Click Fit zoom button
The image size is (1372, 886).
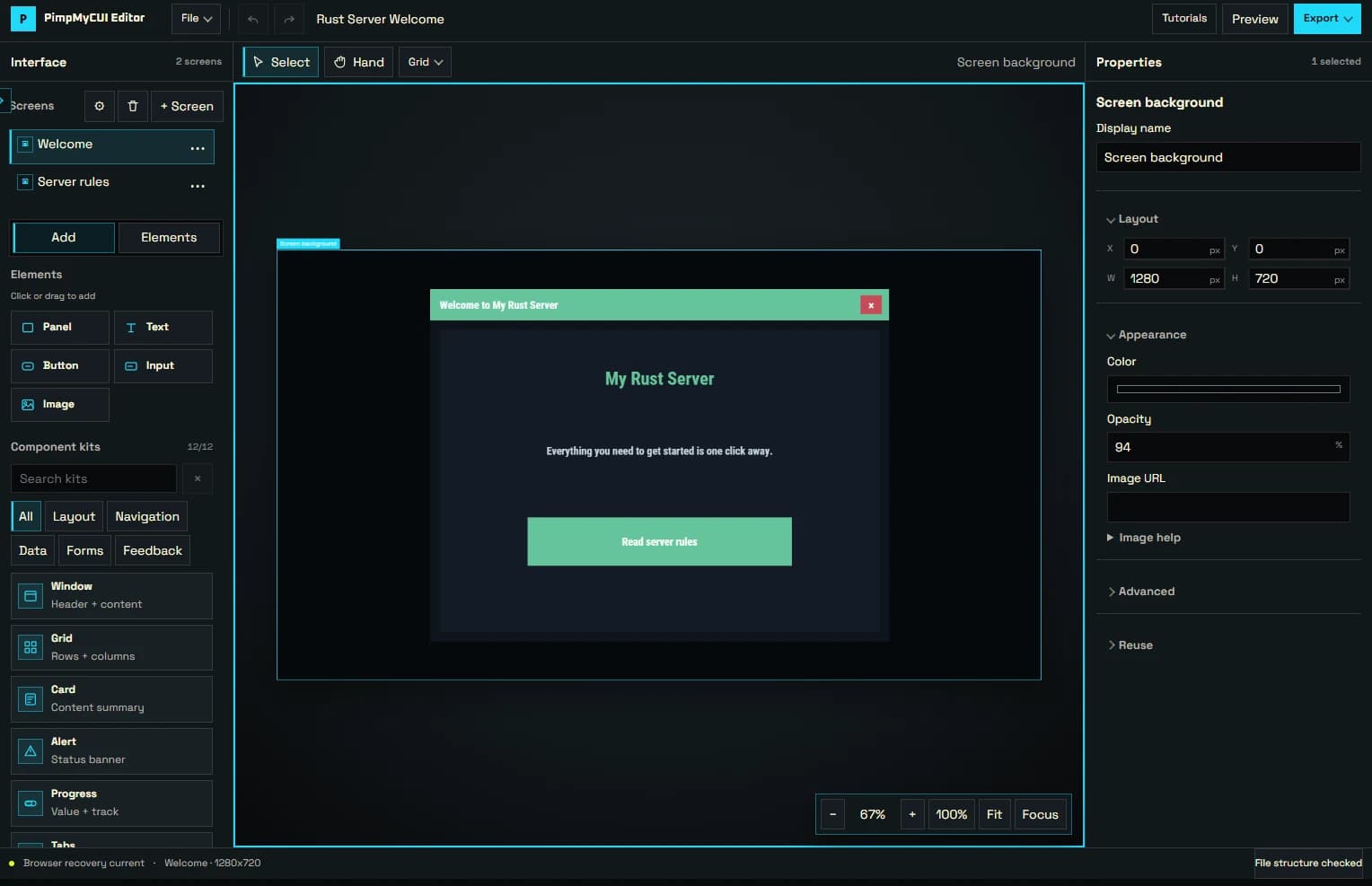pos(994,815)
